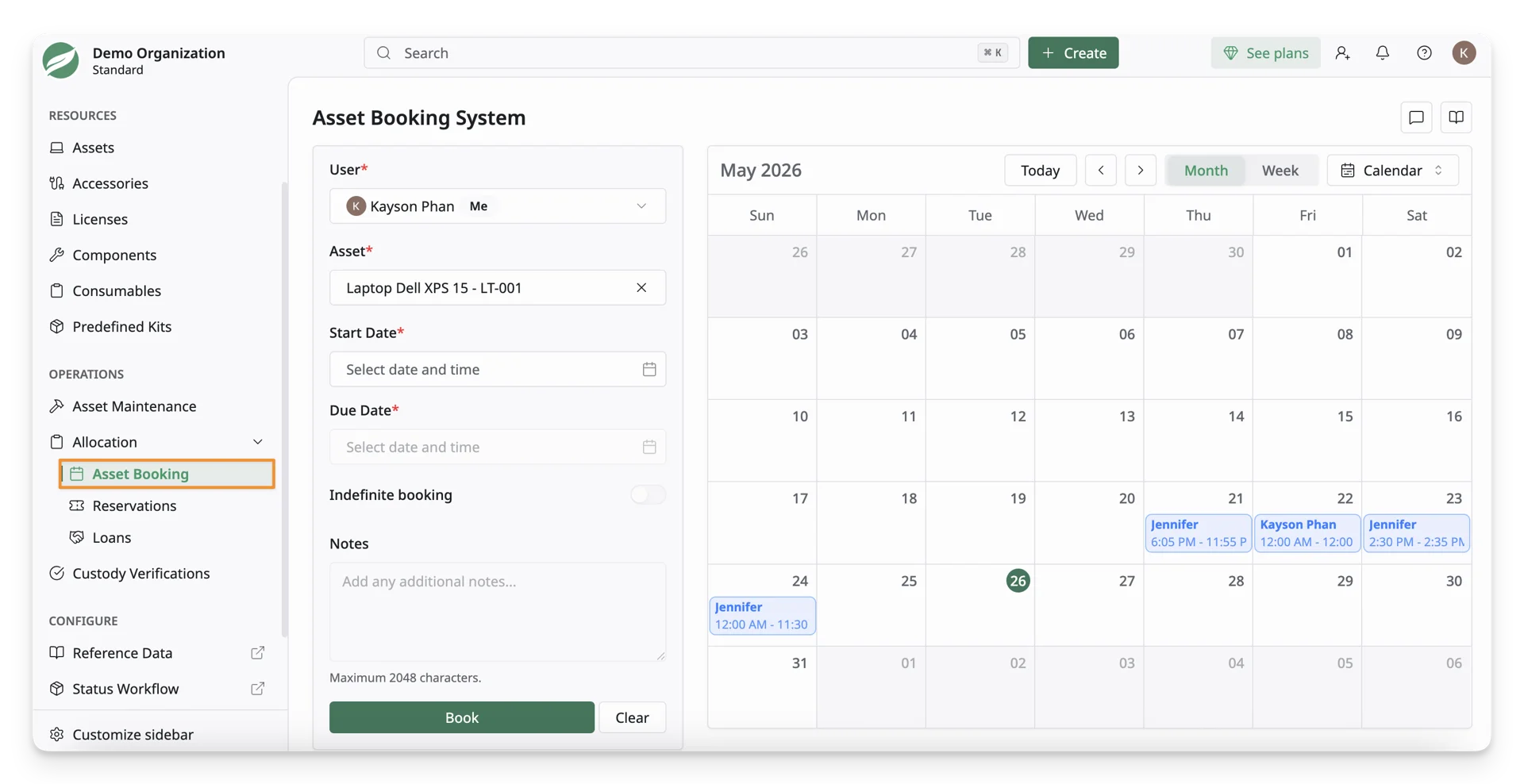Open Reference Data external link icon
This screenshot has height=784, width=1524.
258,652
